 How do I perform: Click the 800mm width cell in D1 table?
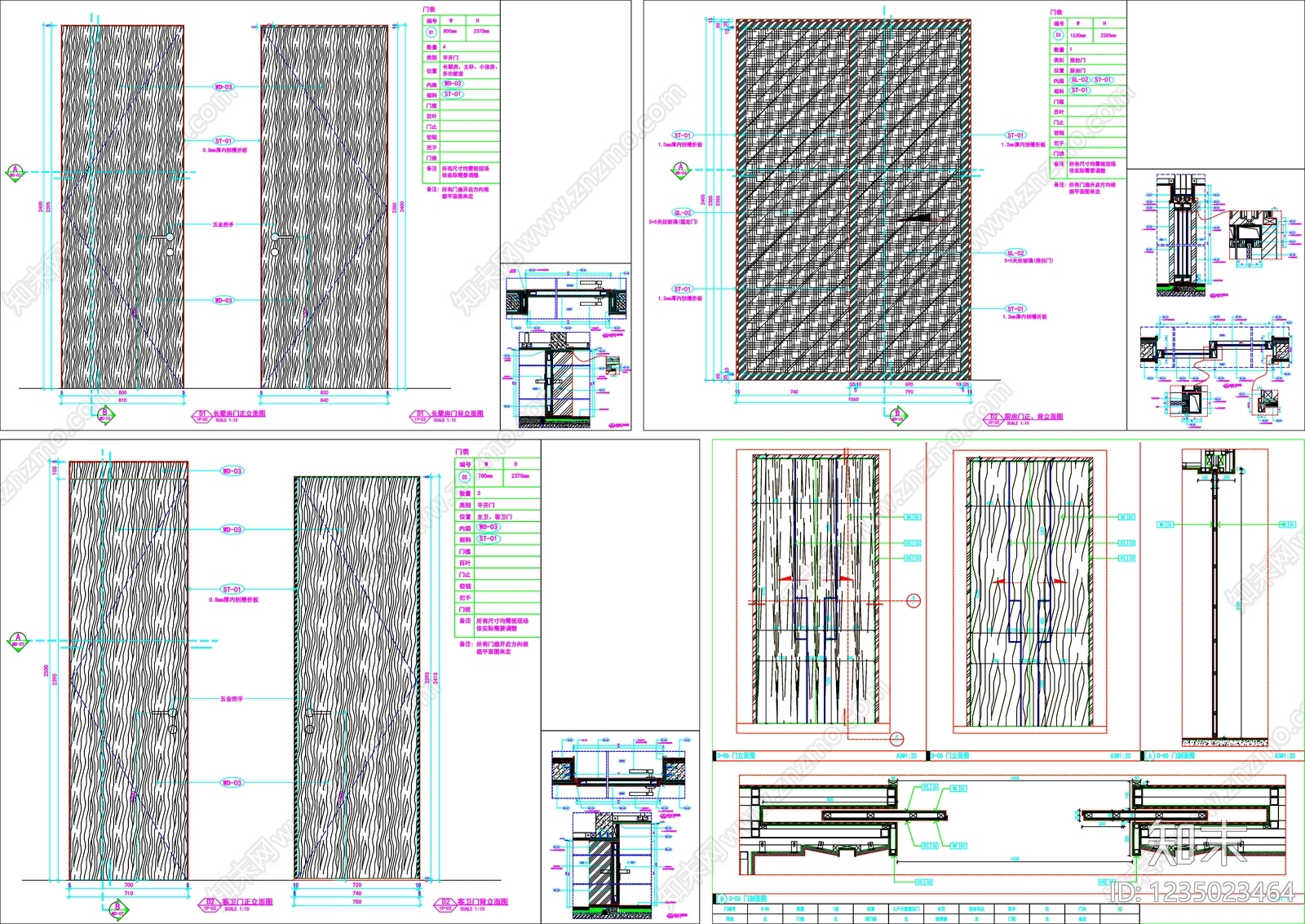point(450,32)
